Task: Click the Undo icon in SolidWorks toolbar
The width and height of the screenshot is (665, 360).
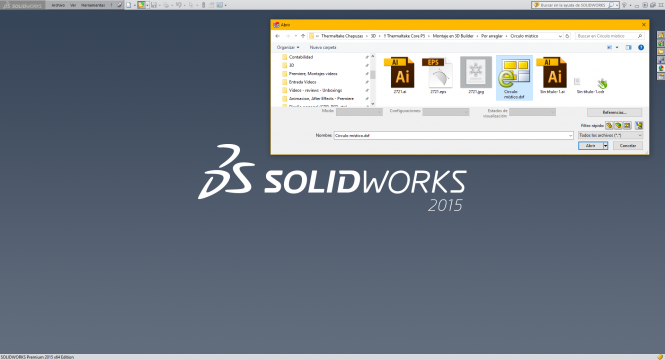Action: [179, 5]
